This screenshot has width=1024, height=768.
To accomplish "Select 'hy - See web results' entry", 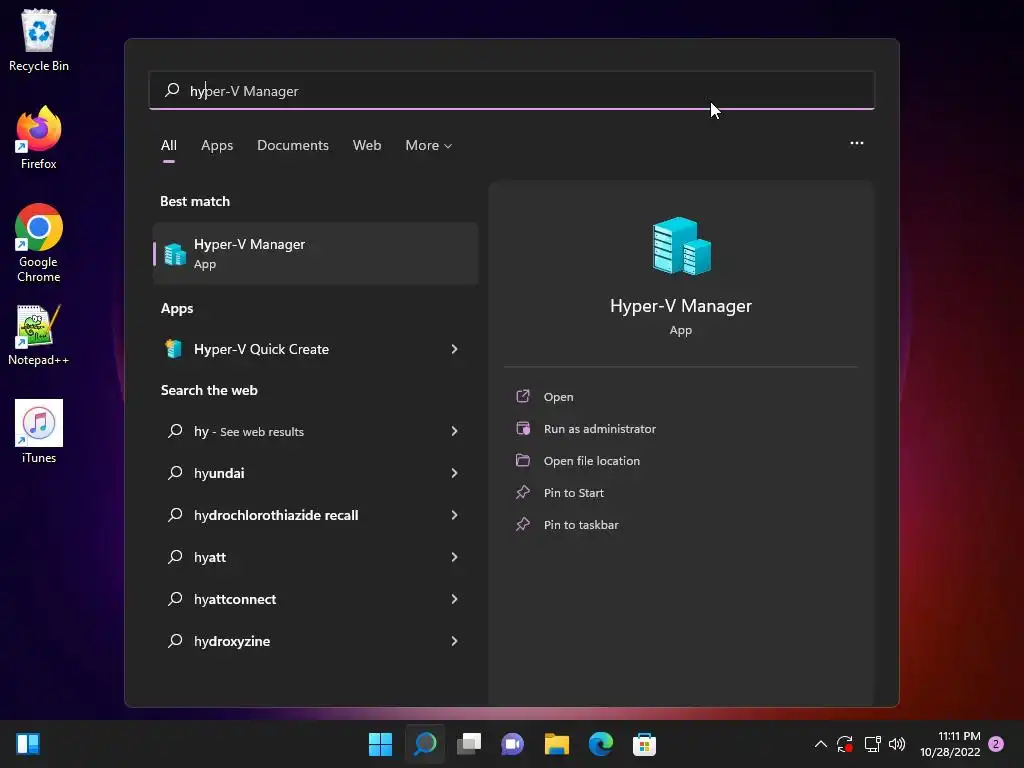I will coord(315,431).
